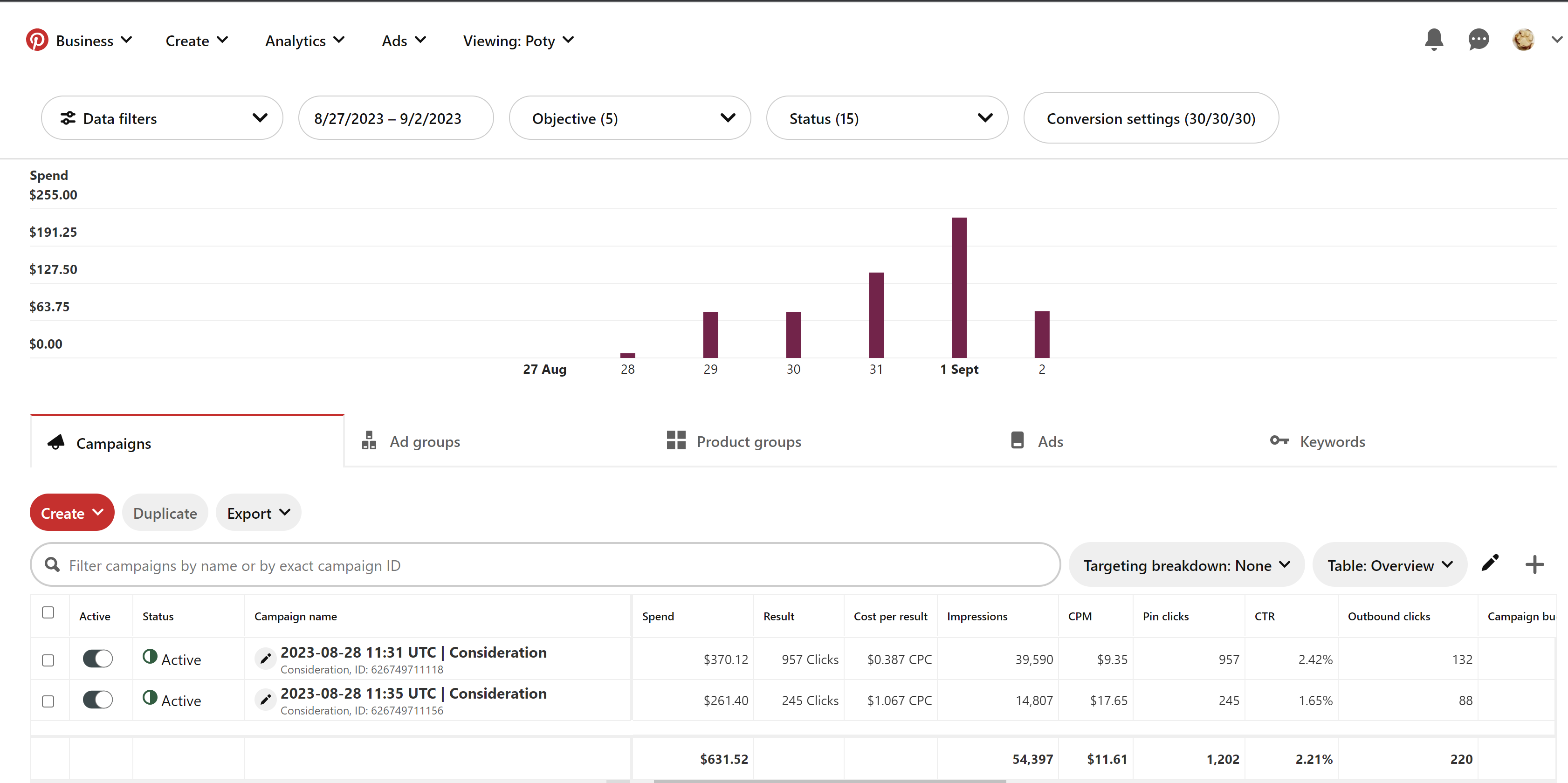The height and width of the screenshot is (783, 1568).
Task: Toggle off the $370.12 campaign active switch
Action: (x=97, y=658)
